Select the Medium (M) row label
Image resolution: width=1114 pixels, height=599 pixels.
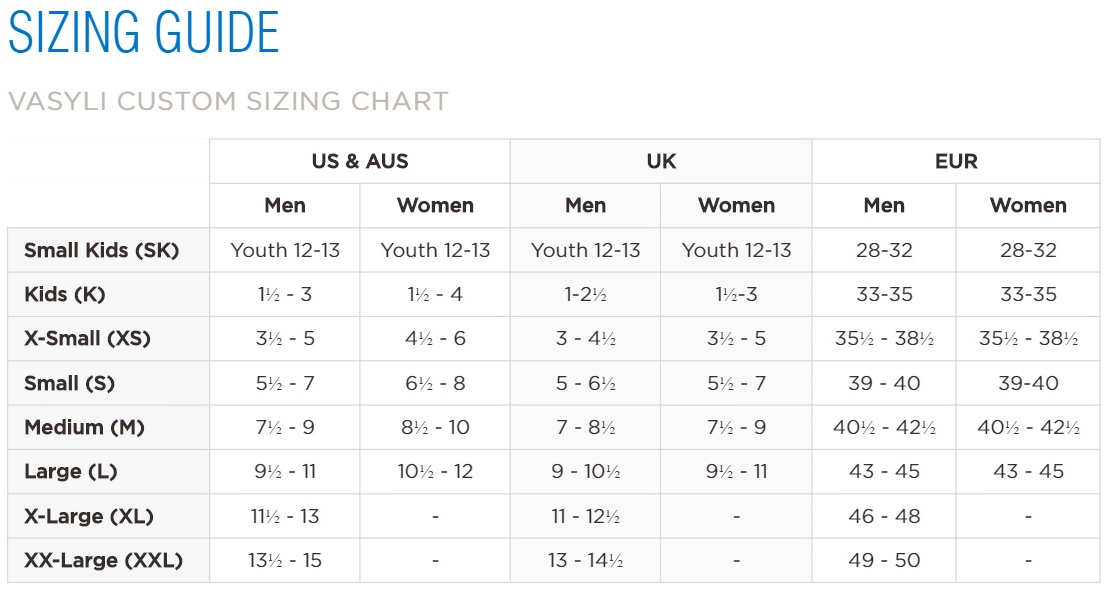[85, 427]
